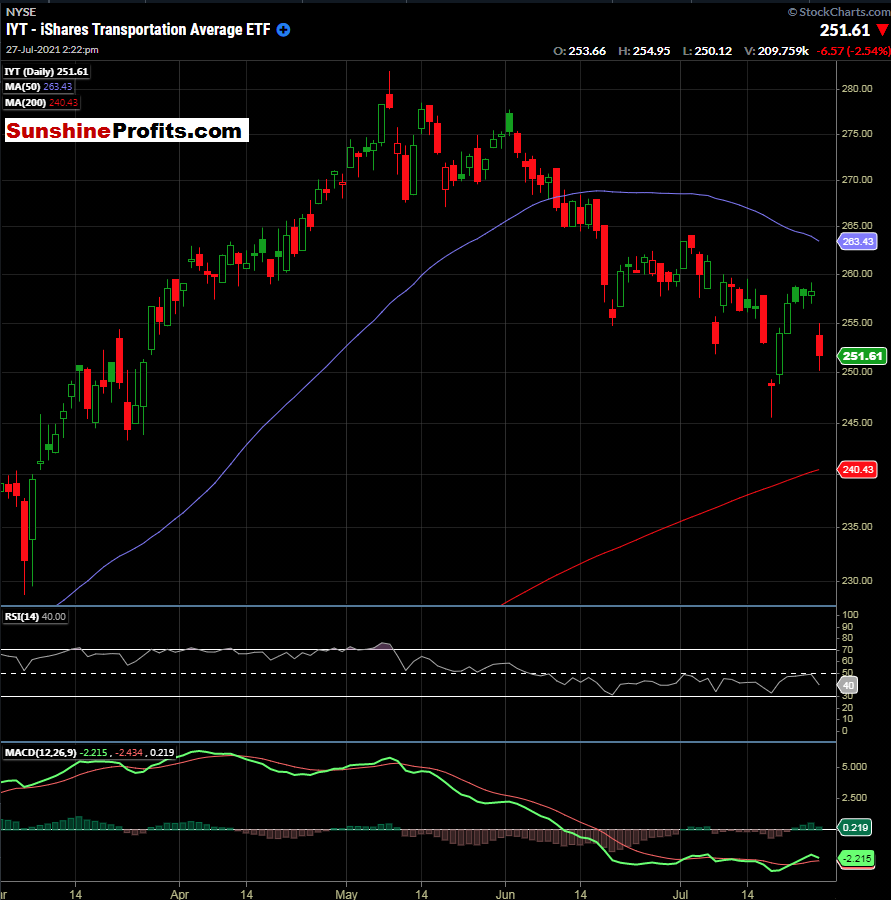Viewport: 893px width, 900px height.
Task: Click the SunshineProfits.com logo
Action: 127,130
